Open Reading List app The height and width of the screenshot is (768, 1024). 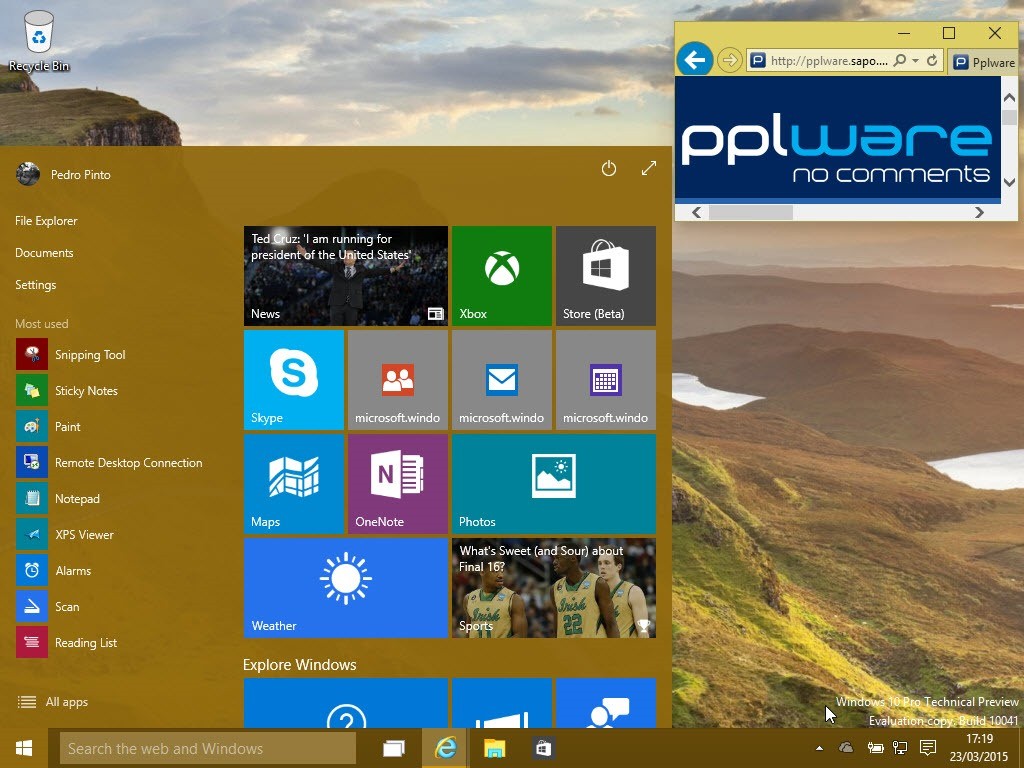pyautogui.click(x=67, y=642)
